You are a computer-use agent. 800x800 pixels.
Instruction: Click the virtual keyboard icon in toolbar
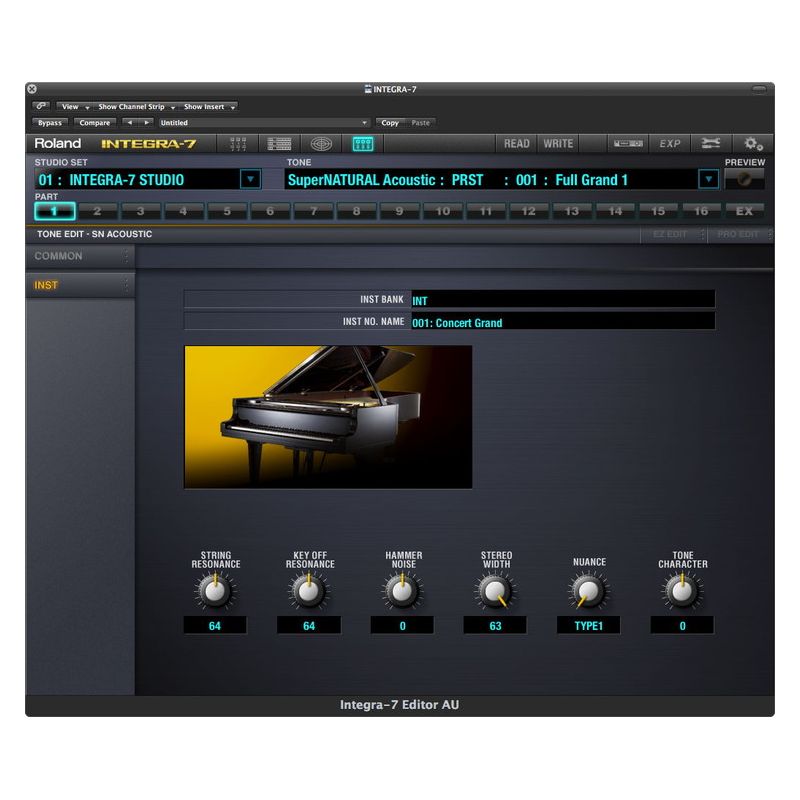(628, 144)
